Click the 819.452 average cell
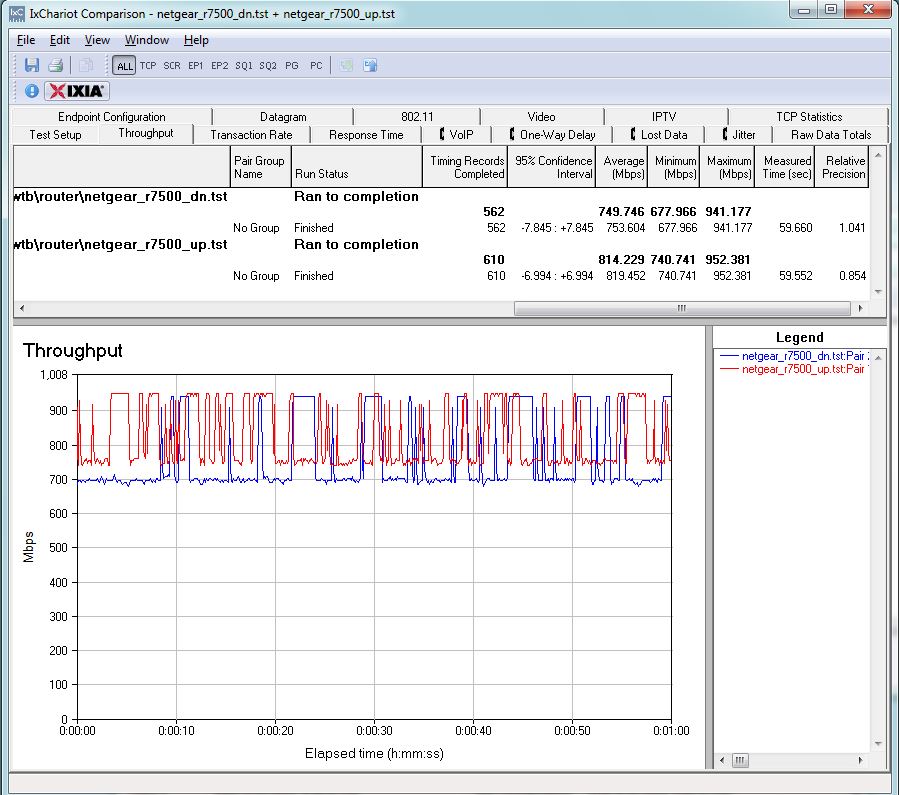 [x=626, y=276]
